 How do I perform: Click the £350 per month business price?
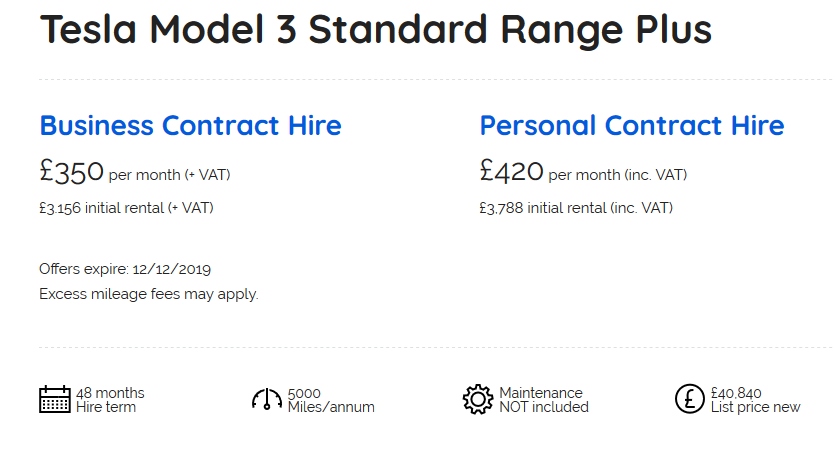pyautogui.click(x=72, y=173)
